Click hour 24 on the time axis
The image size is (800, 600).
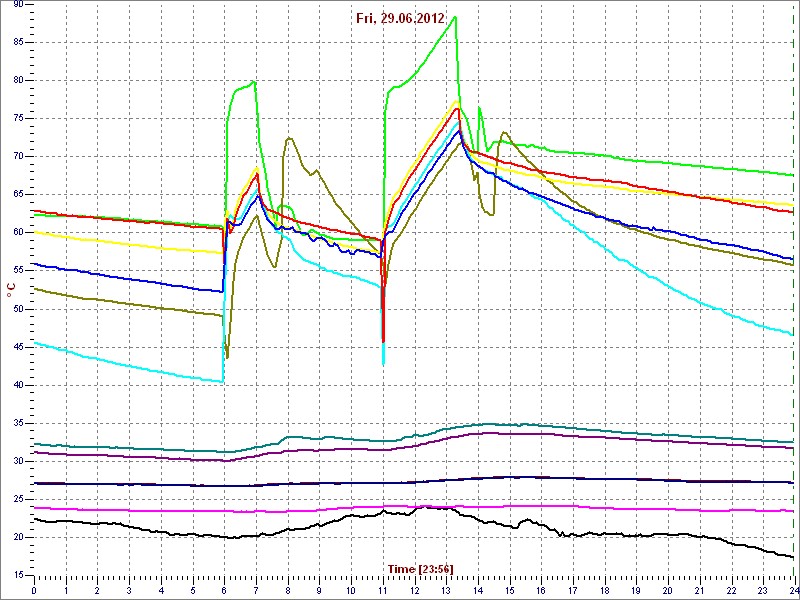coord(794,590)
